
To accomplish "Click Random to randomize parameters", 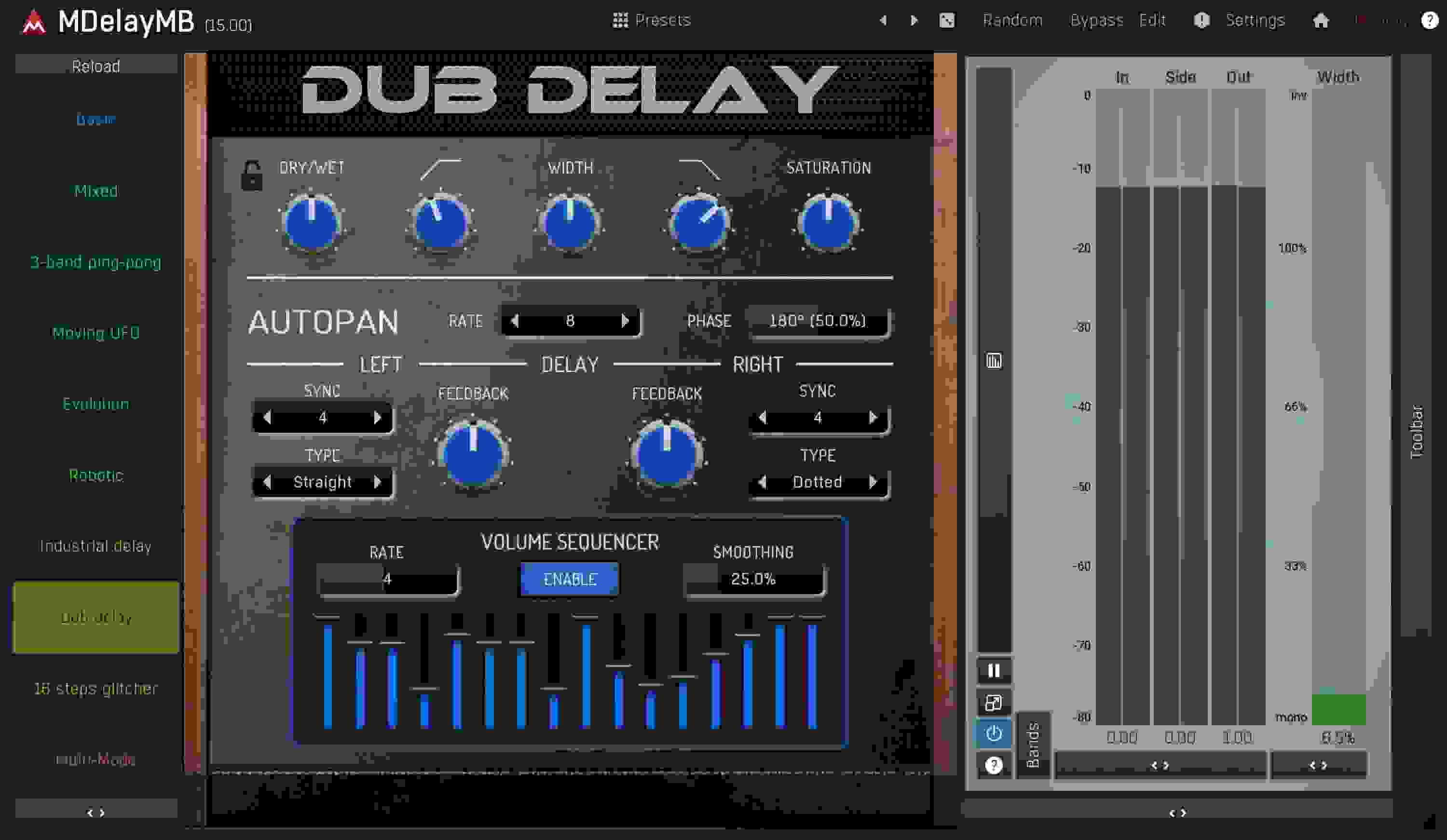I will [x=1013, y=20].
